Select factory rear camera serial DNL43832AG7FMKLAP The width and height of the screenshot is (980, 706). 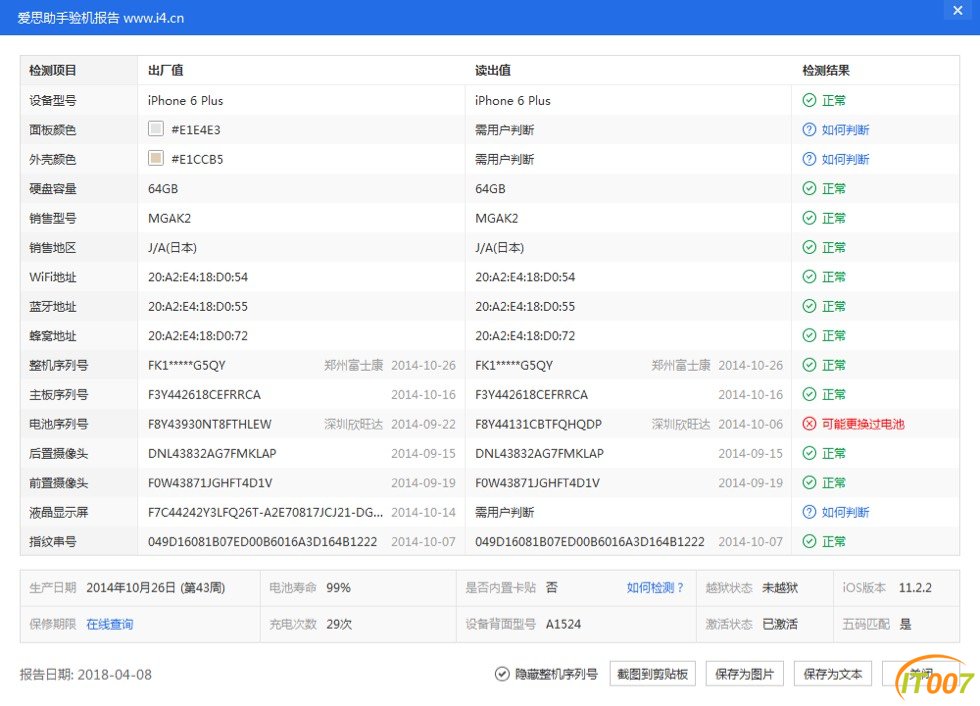212,454
